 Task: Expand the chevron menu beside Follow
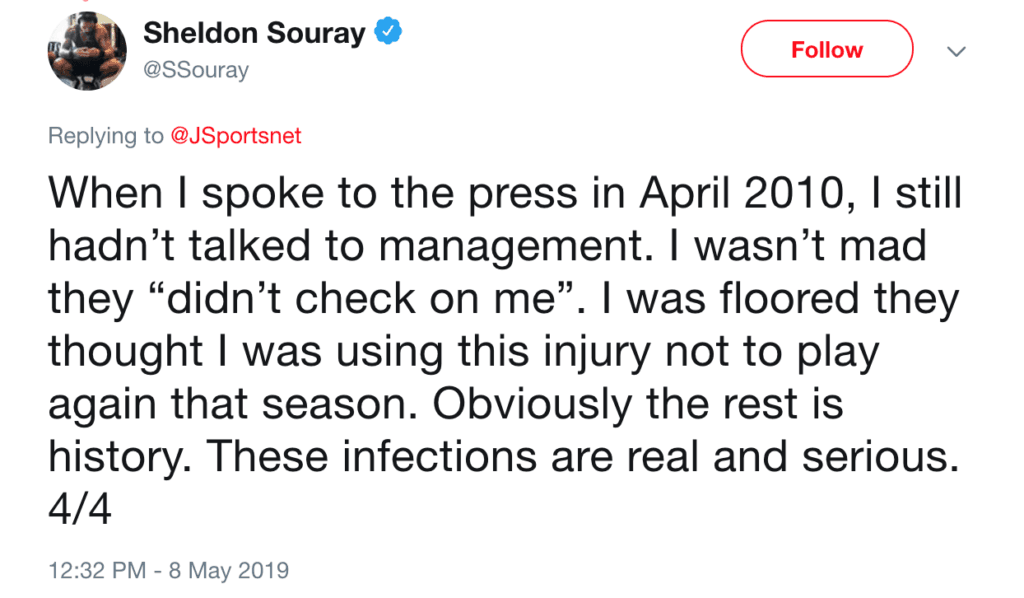click(x=956, y=51)
